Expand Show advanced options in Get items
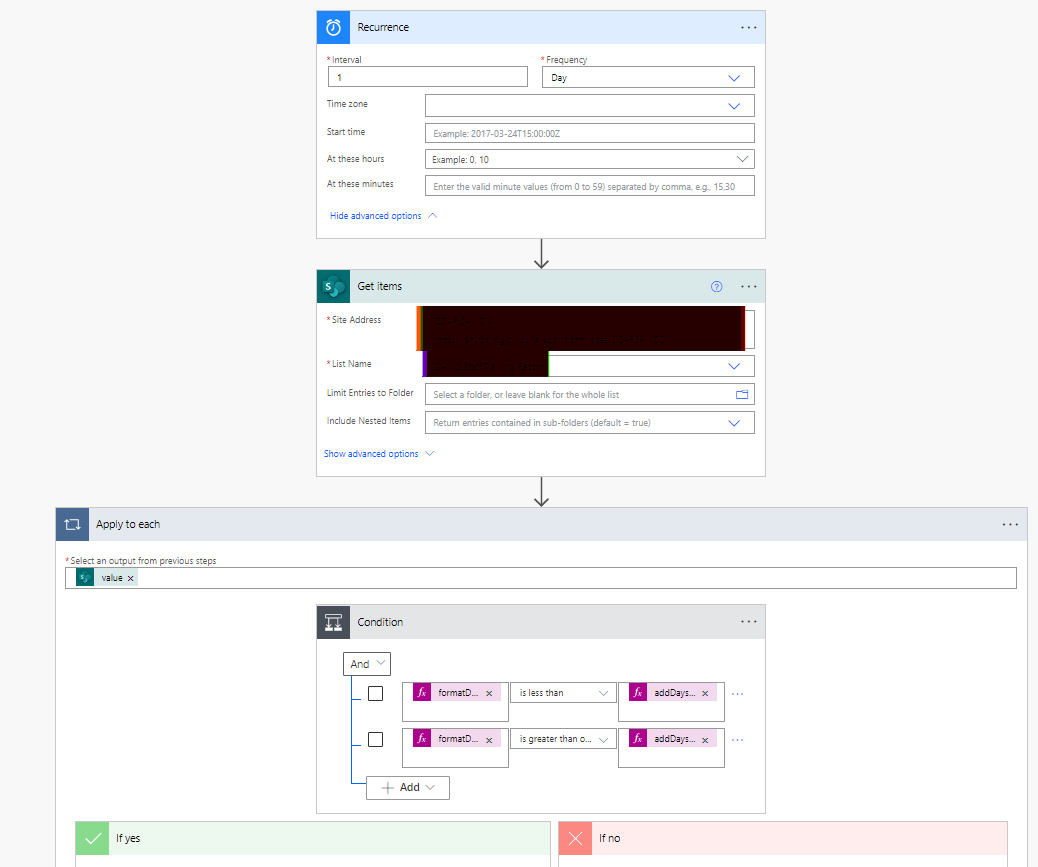This screenshot has width=1038, height=867. coord(379,454)
